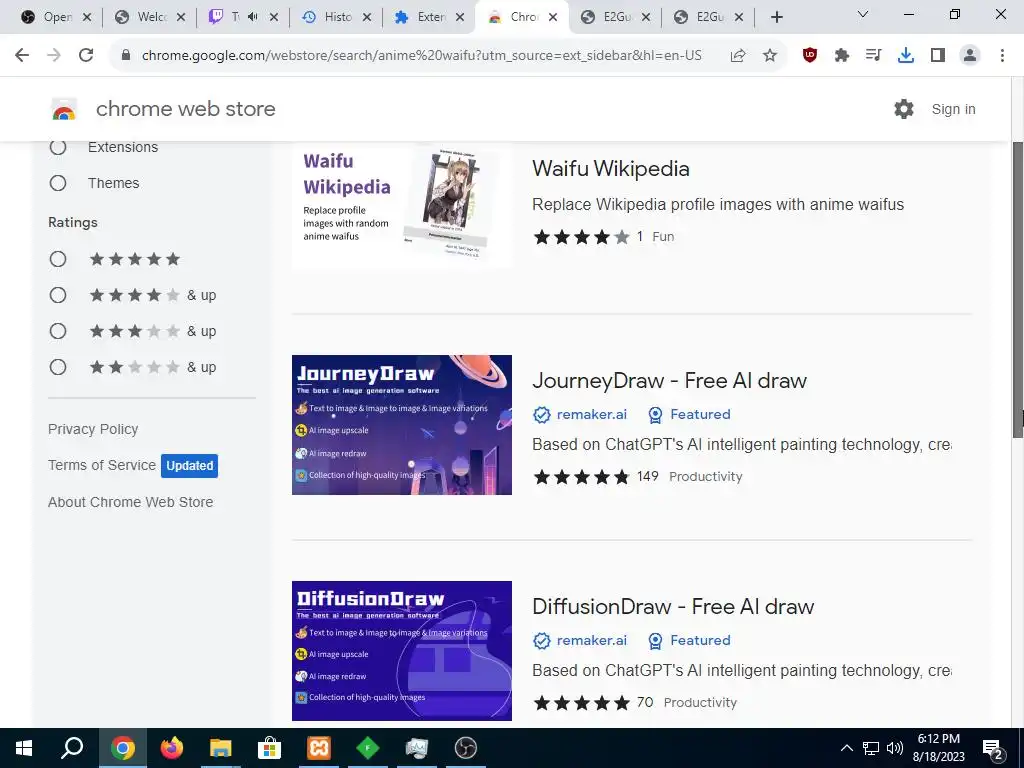The width and height of the screenshot is (1024, 768).
Task: Open taskbar search magnifier
Action: (72, 748)
